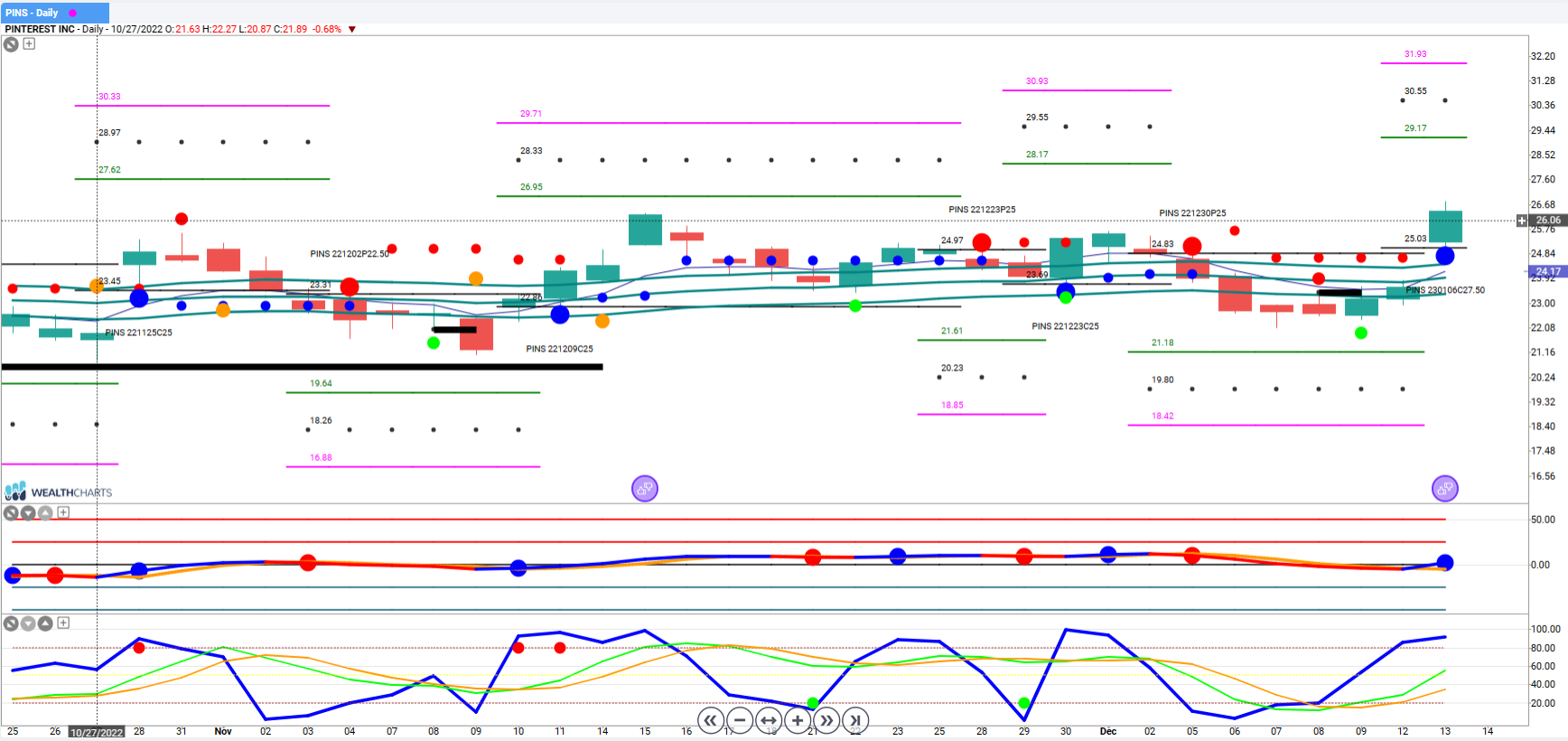This screenshot has height=741, width=1568.
Task: Click the Nov label on the time axis
Action: click(223, 731)
